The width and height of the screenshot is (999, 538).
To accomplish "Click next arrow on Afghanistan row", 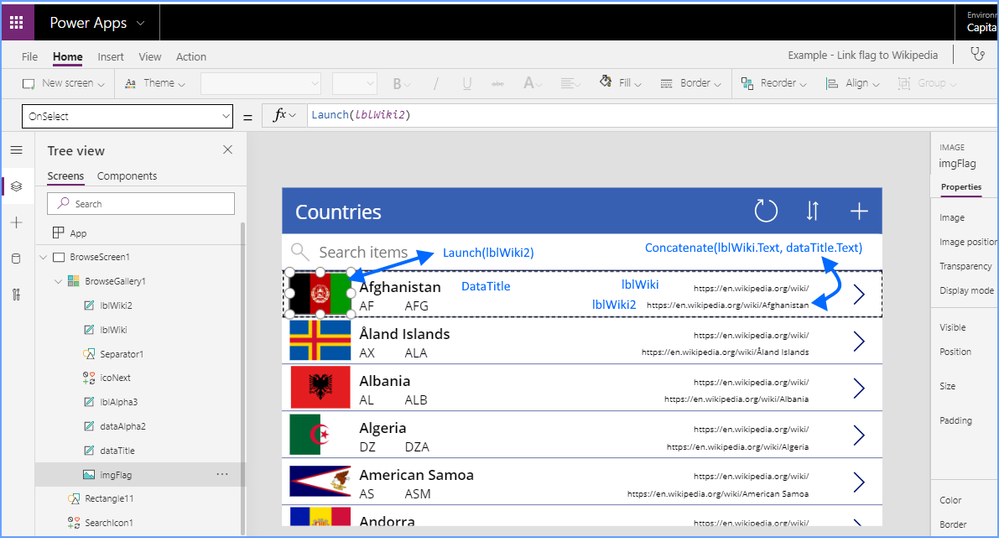I will pyautogui.click(x=859, y=294).
